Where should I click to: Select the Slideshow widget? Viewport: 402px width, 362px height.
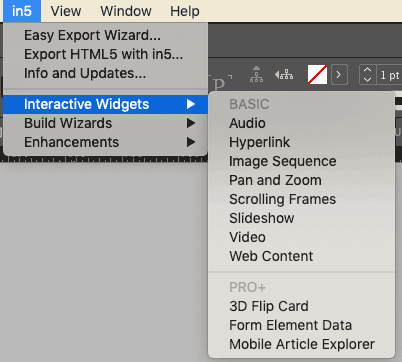tap(301, 218)
